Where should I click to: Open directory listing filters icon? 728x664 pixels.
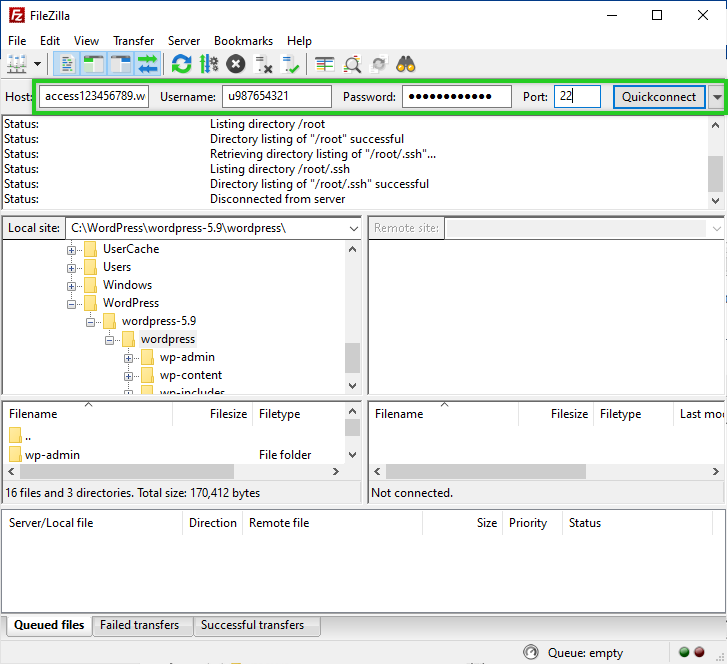click(x=325, y=65)
